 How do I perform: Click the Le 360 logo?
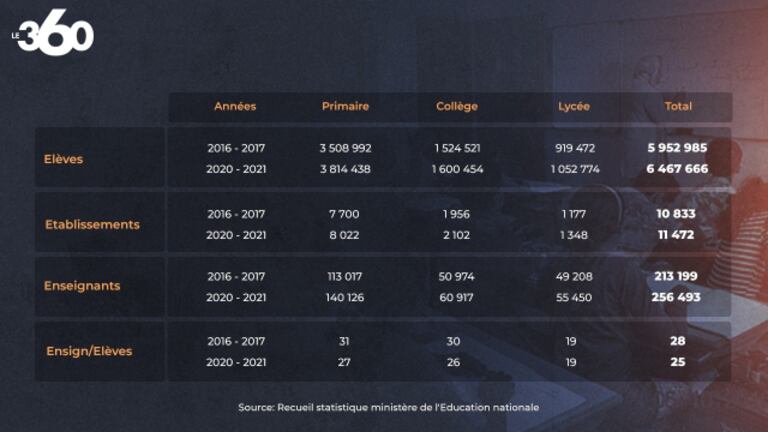pos(54,37)
